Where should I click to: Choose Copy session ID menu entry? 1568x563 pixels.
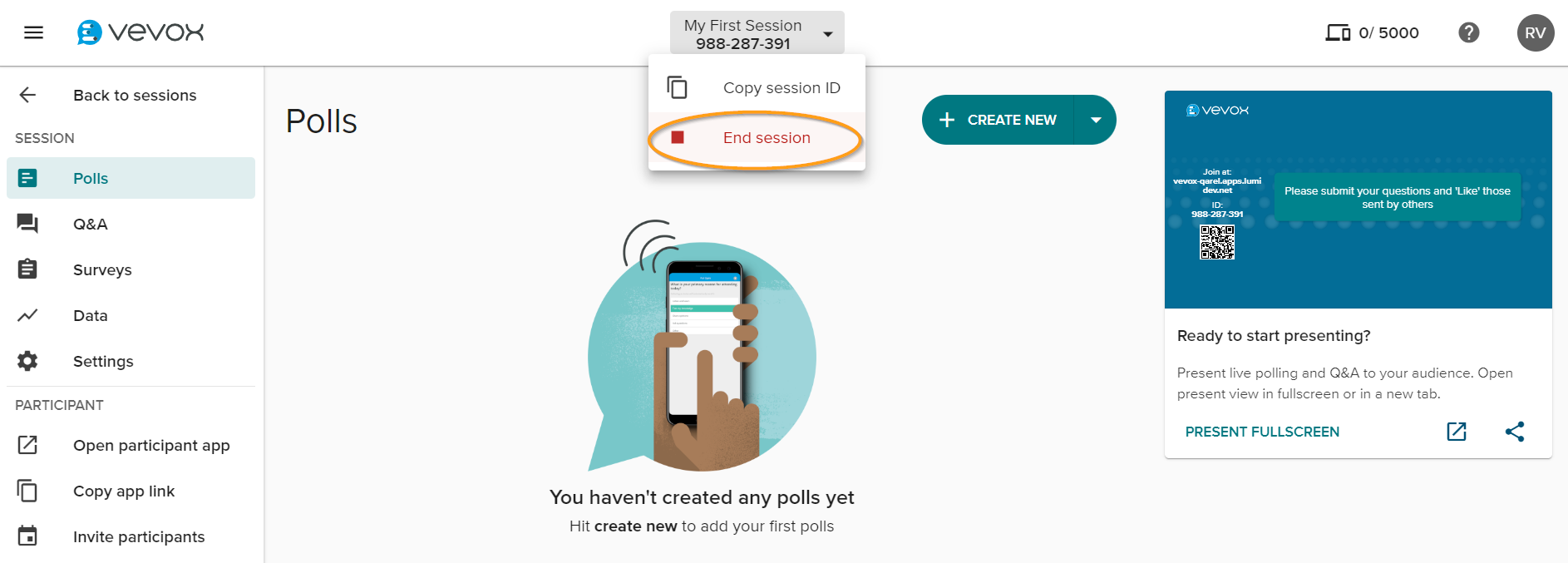(x=782, y=86)
